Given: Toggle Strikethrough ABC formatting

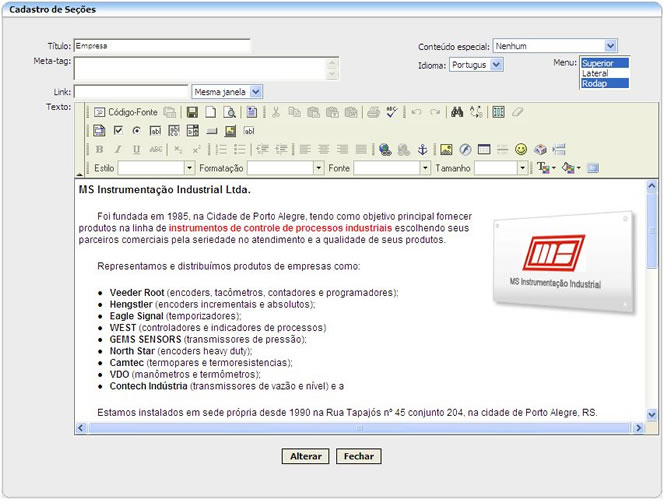Looking at the screenshot, I should 155,149.
